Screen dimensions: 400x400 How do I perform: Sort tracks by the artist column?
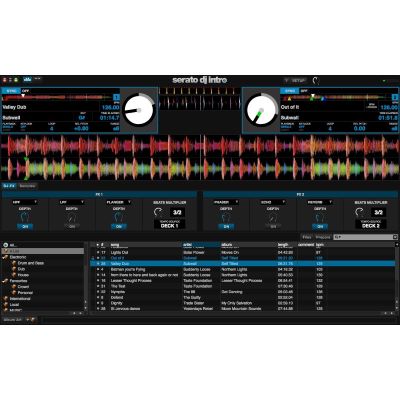[x=201, y=245]
